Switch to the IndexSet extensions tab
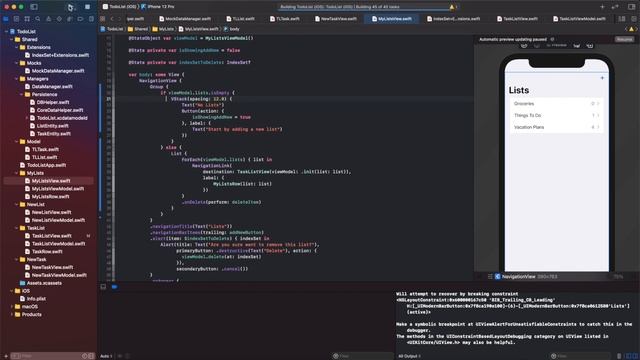640x360 pixels. [453, 19]
